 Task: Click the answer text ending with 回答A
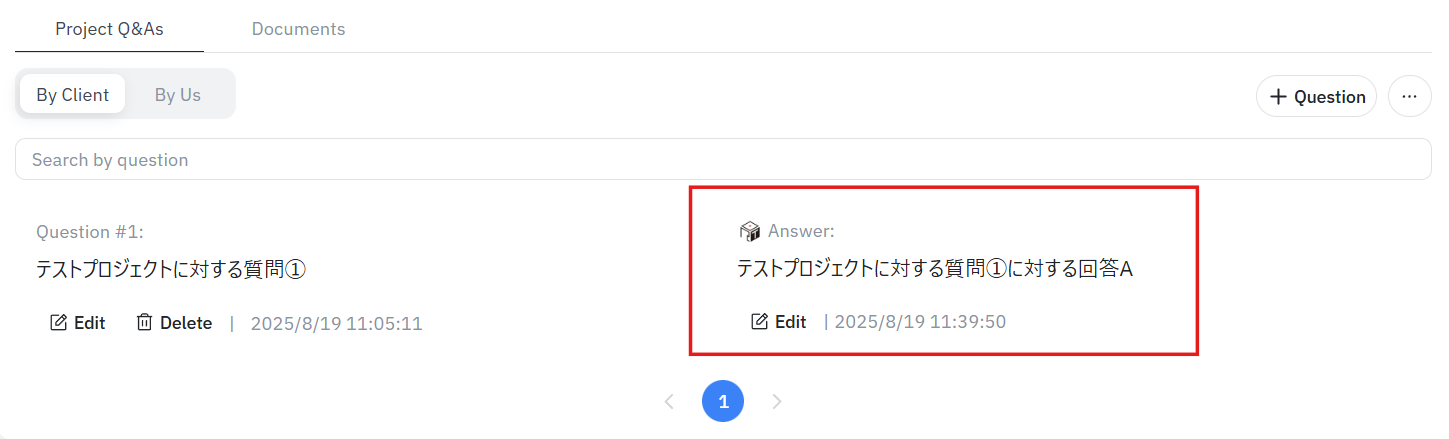coord(934,269)
